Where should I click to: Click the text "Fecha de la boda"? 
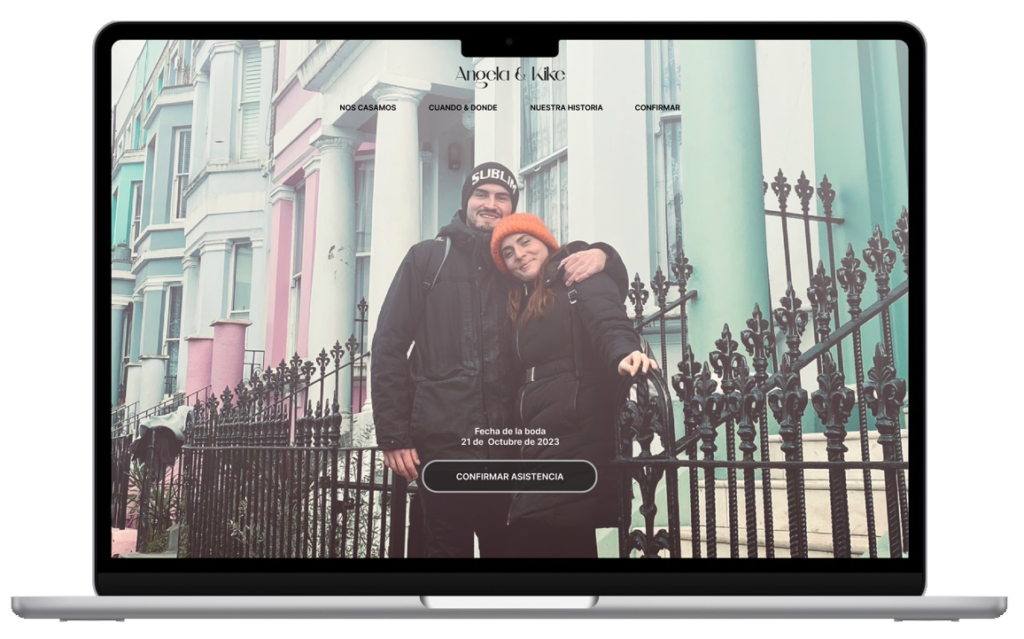pos(510,431)
